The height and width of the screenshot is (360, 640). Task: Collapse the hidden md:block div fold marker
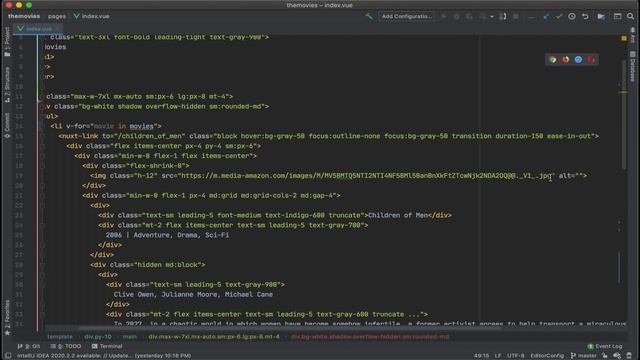[x=42, y=265]
